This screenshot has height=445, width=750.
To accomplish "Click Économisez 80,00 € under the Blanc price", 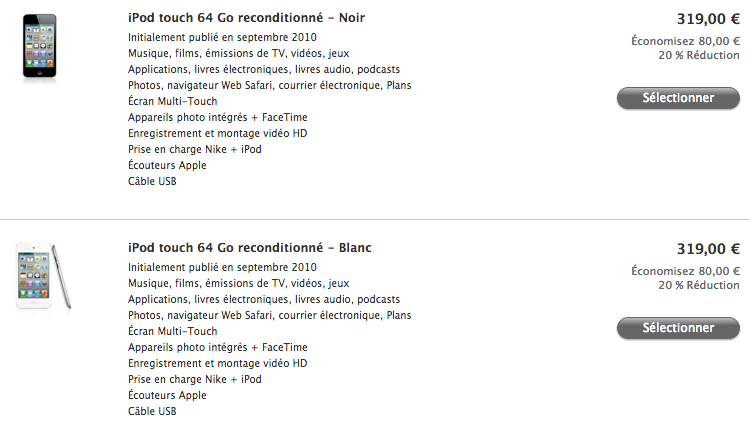I will pos(685,271).
